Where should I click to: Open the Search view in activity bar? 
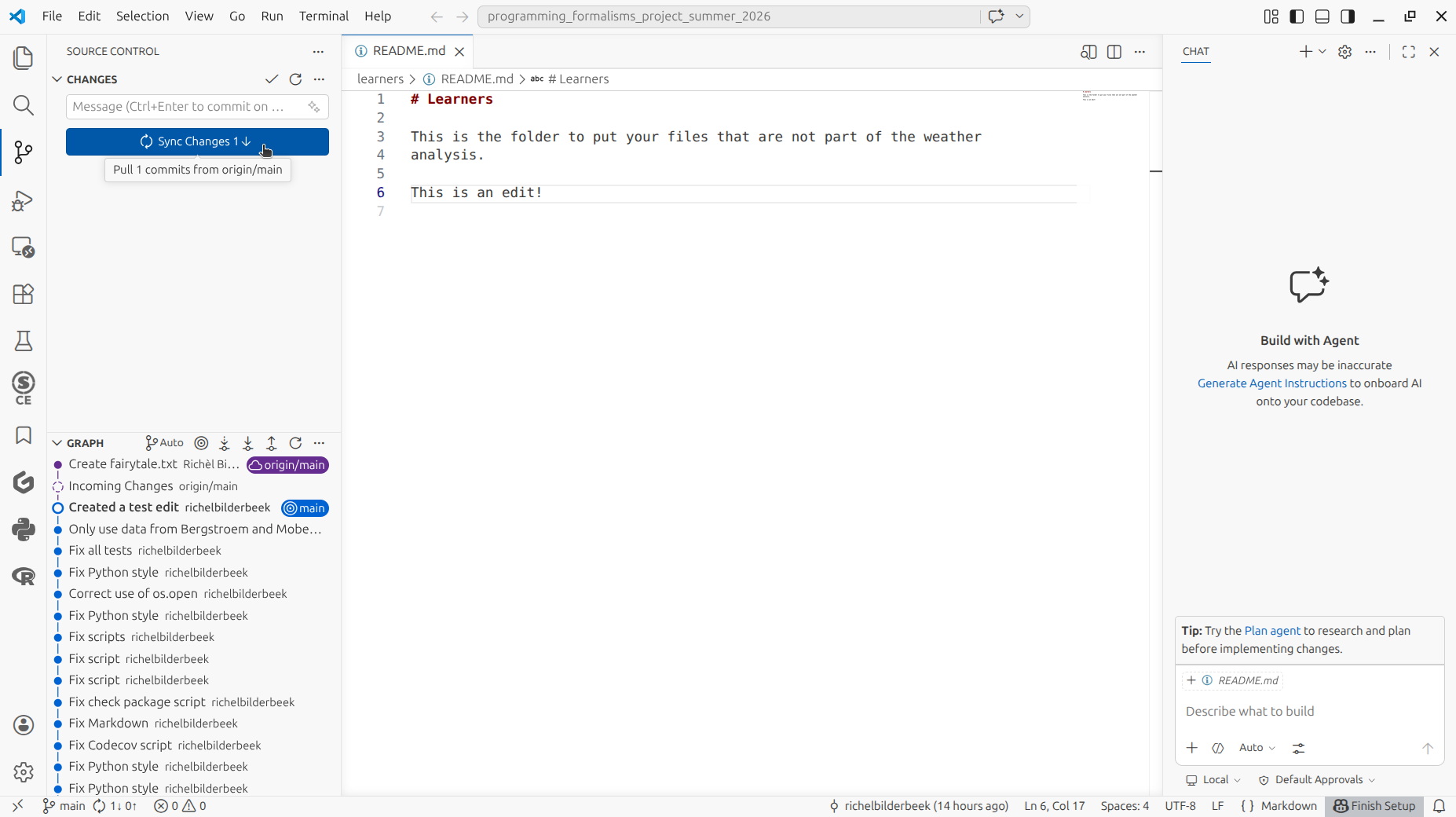(x=24, y=105)
